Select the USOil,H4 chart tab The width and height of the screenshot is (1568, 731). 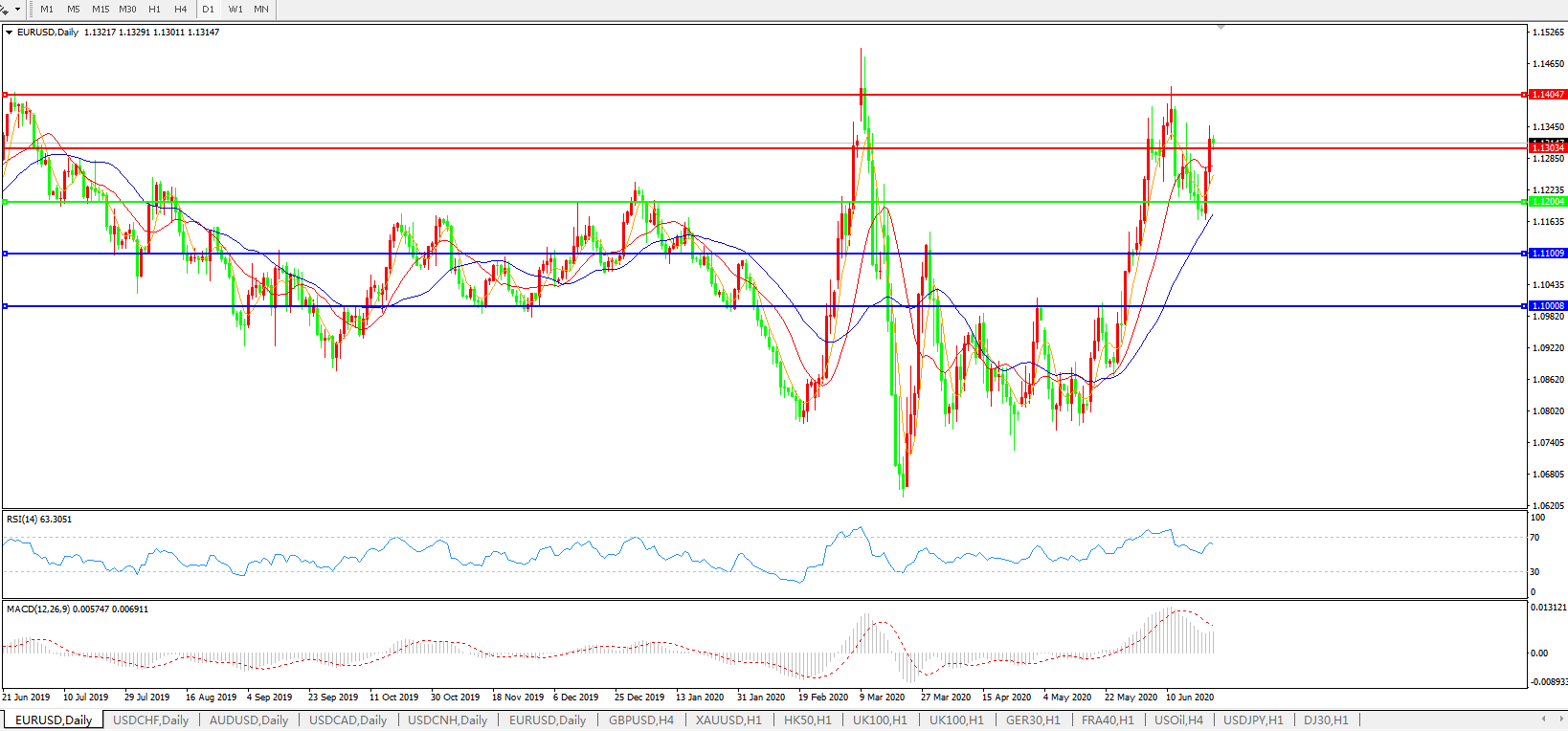click(1178, 720)
